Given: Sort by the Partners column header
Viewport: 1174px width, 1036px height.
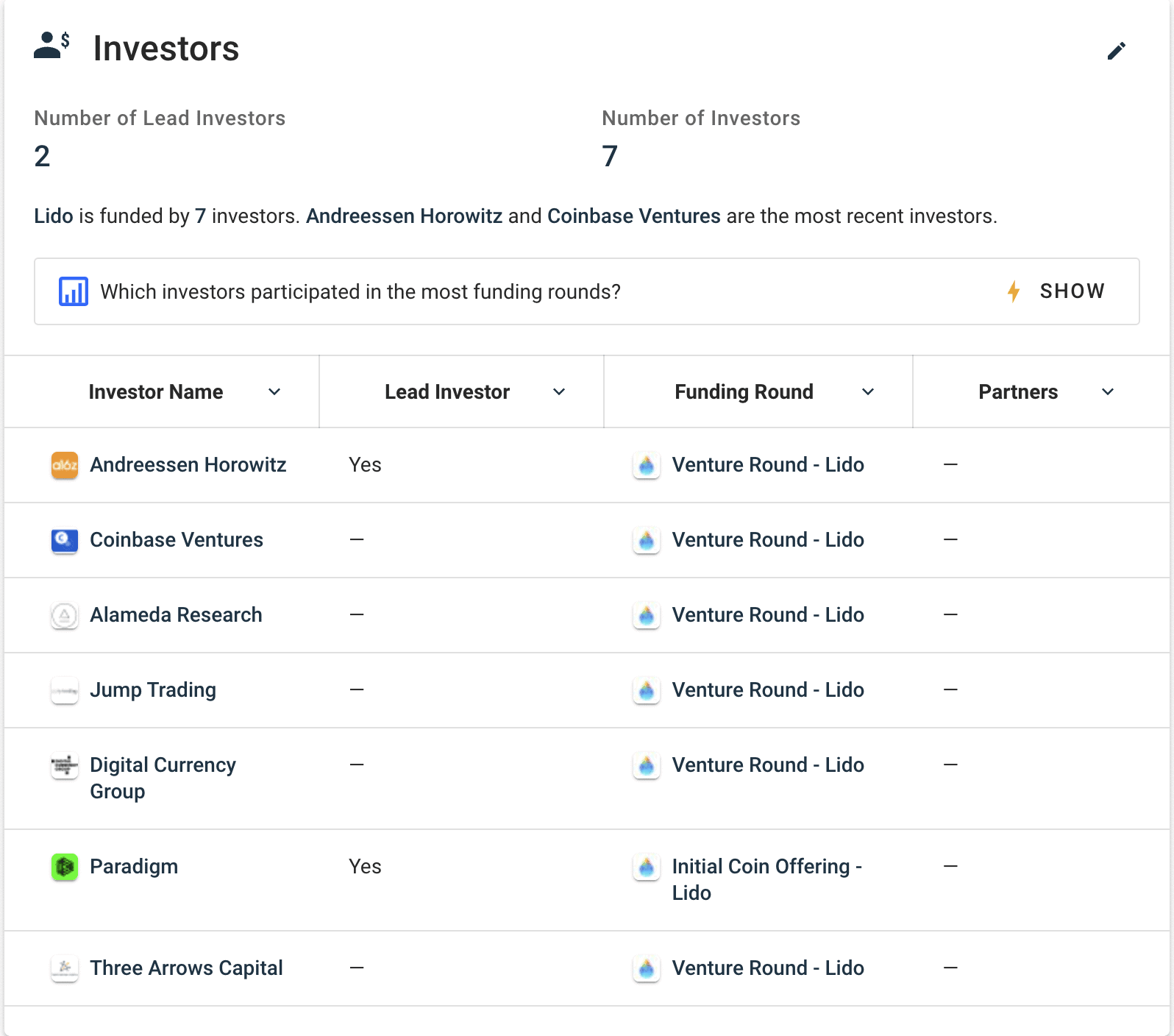Looking at the screenshot, I should [x=1018, y=392].
